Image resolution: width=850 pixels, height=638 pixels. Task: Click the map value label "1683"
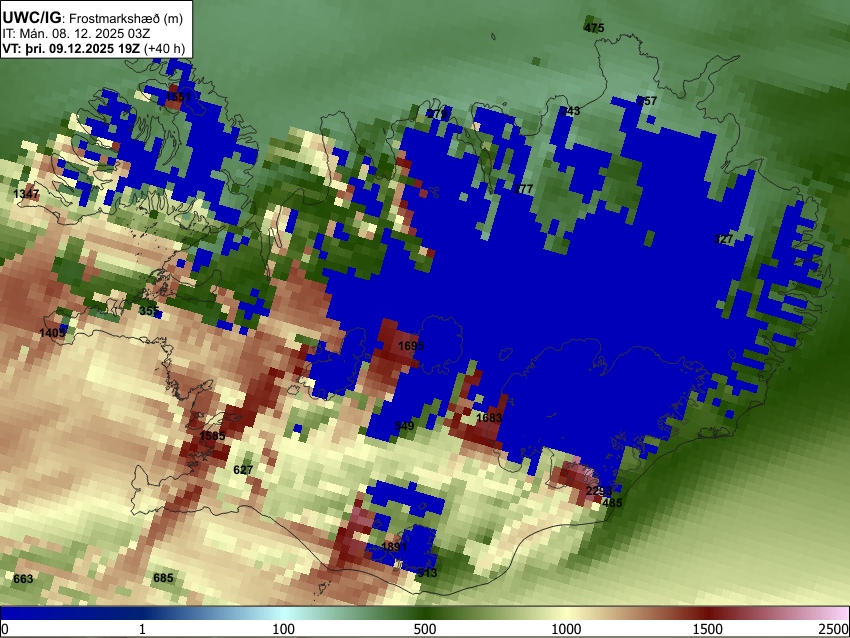click(x=489, y=418)
